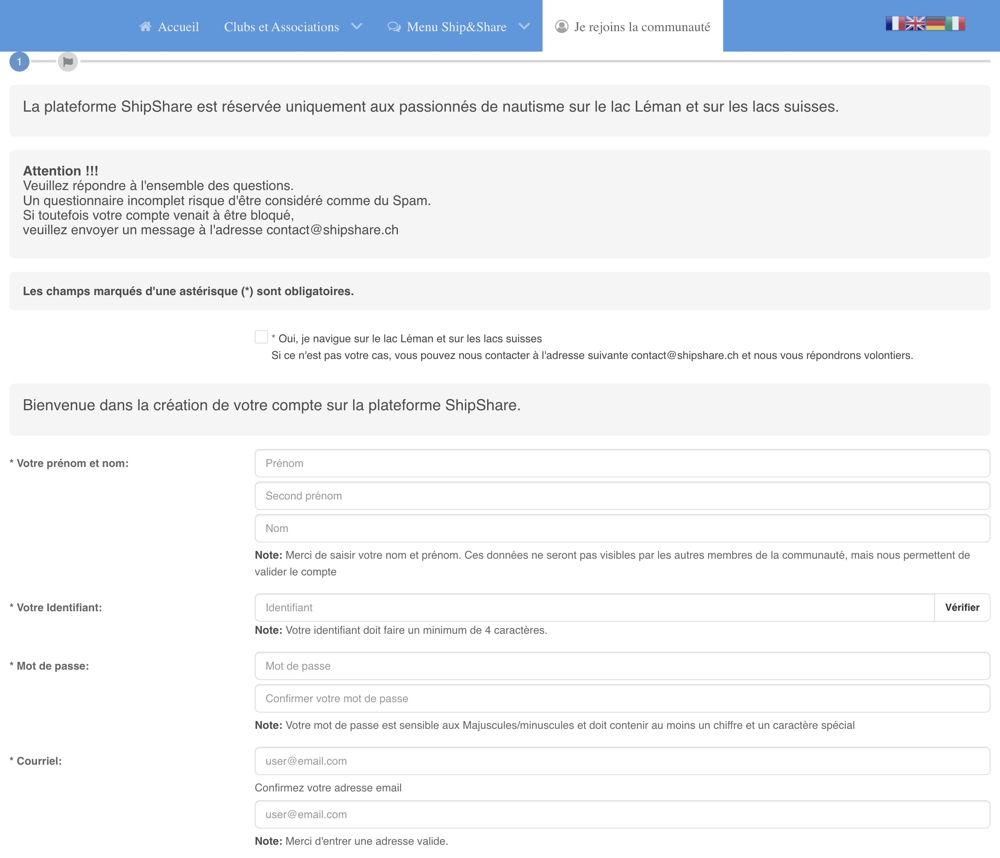Pick the Italian flag language
The width and height of the screenshot is (1000, 858).
956,23
